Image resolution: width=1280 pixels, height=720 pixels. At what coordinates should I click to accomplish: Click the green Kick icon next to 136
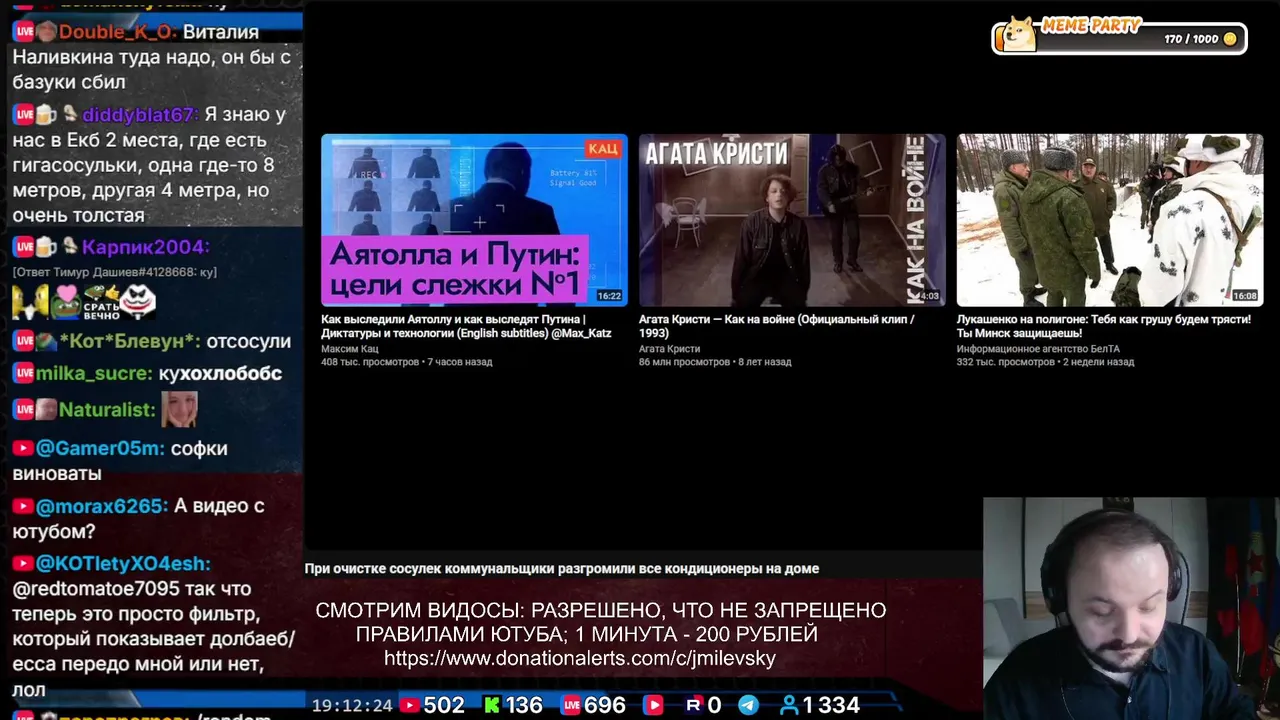pos(492,706)
